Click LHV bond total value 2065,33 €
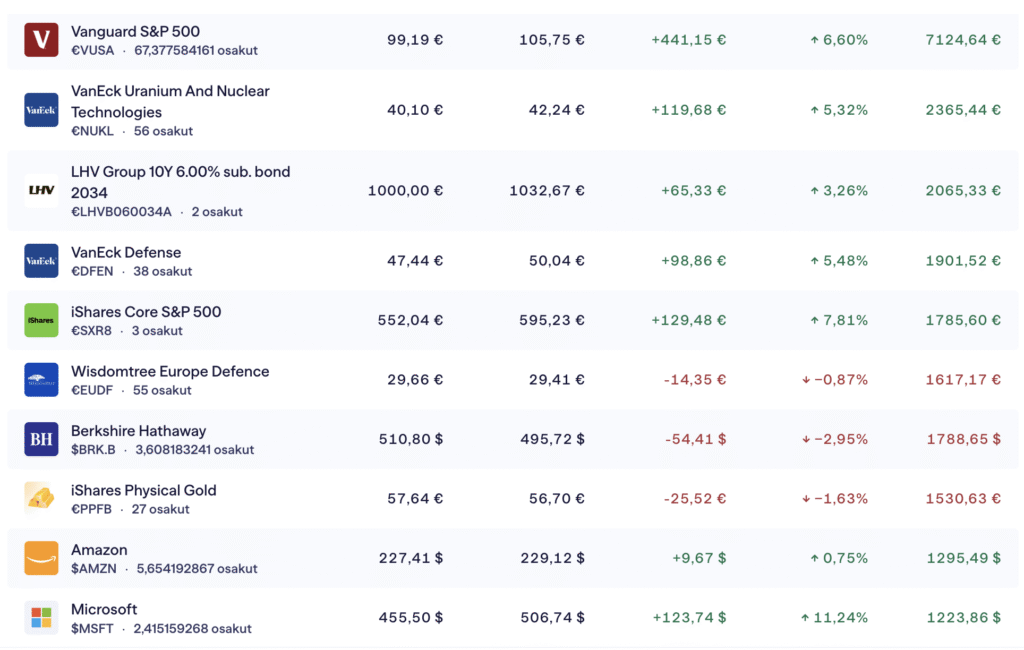1024x650 pixels. coord(963,191)
